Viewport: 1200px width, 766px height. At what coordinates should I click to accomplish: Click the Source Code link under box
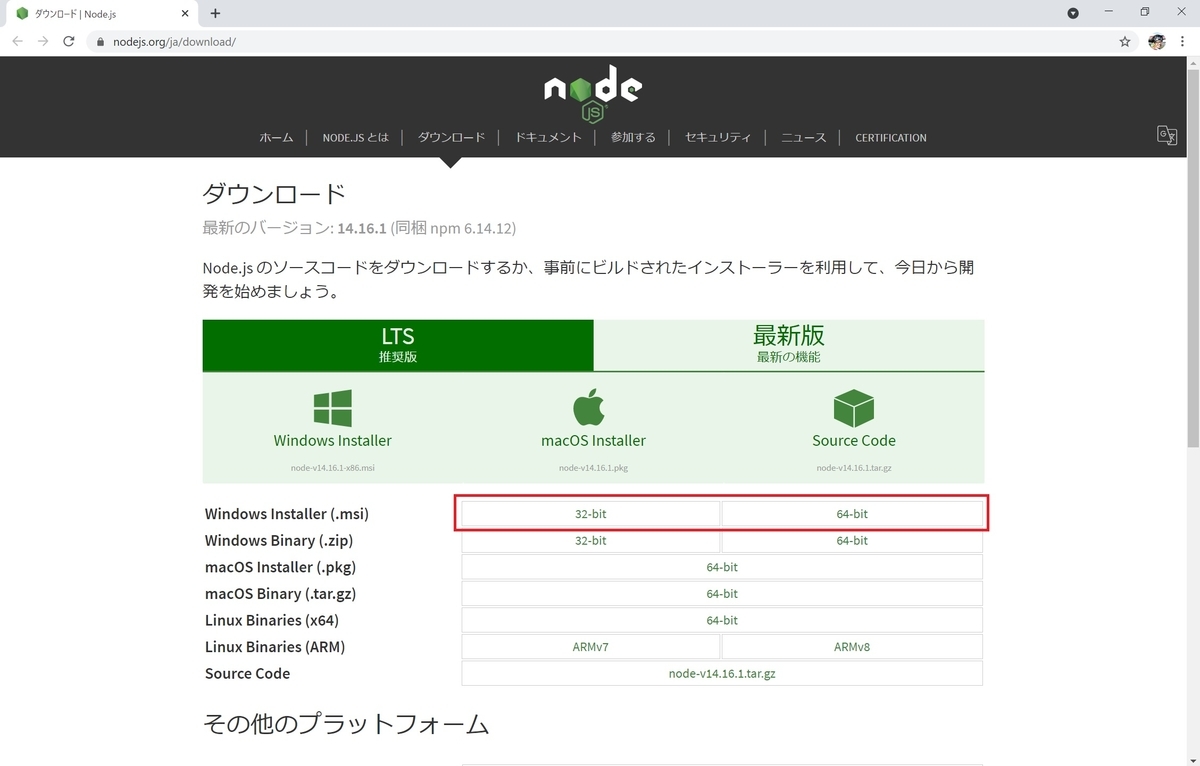click(854, 440)
